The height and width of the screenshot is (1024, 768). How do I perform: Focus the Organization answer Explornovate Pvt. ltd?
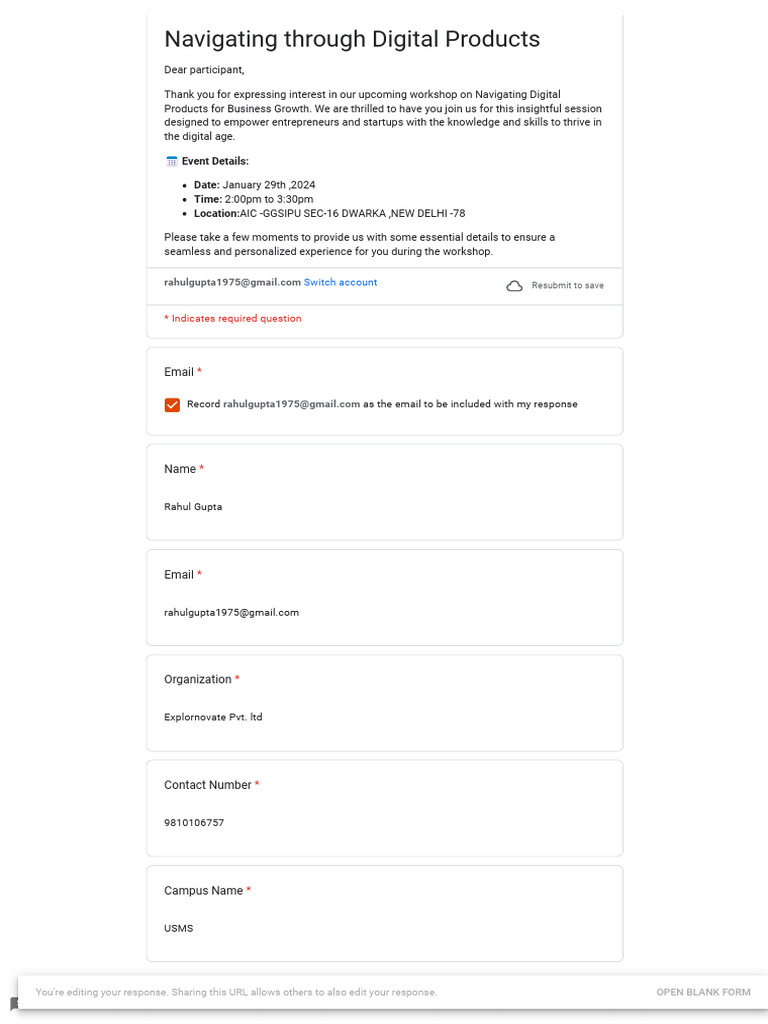213,717
